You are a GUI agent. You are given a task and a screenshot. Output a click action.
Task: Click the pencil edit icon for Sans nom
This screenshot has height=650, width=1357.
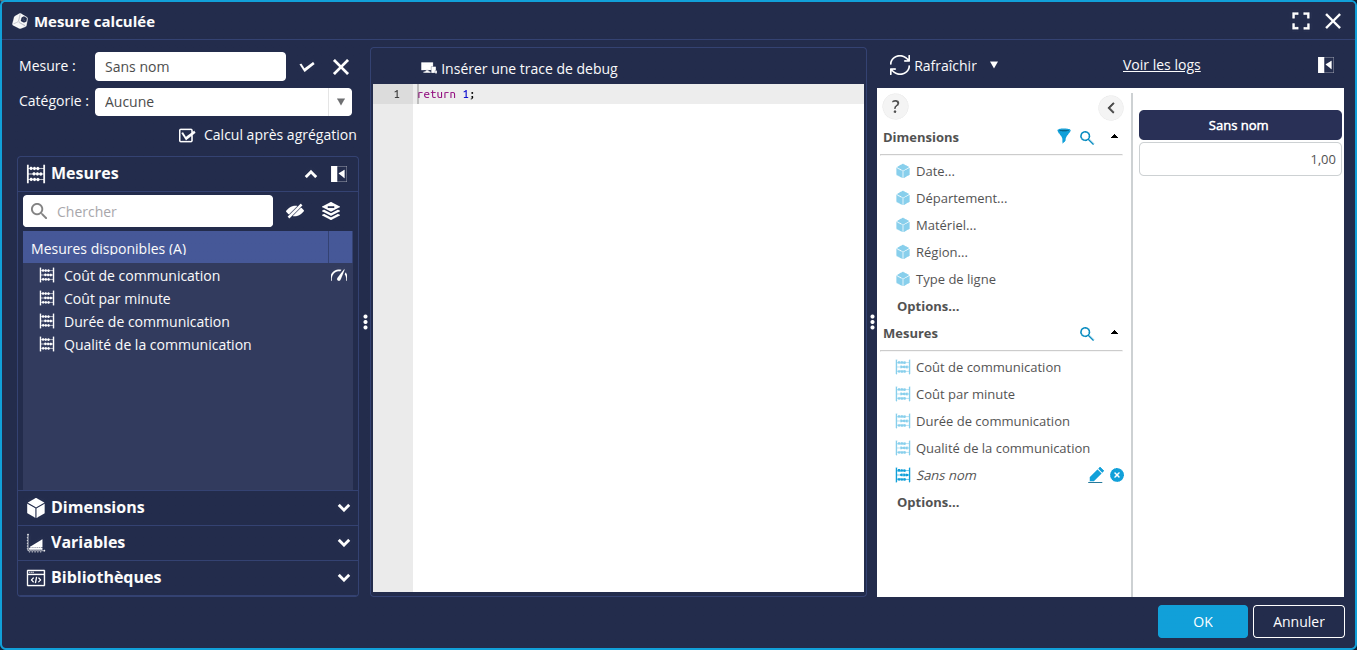1096,475
